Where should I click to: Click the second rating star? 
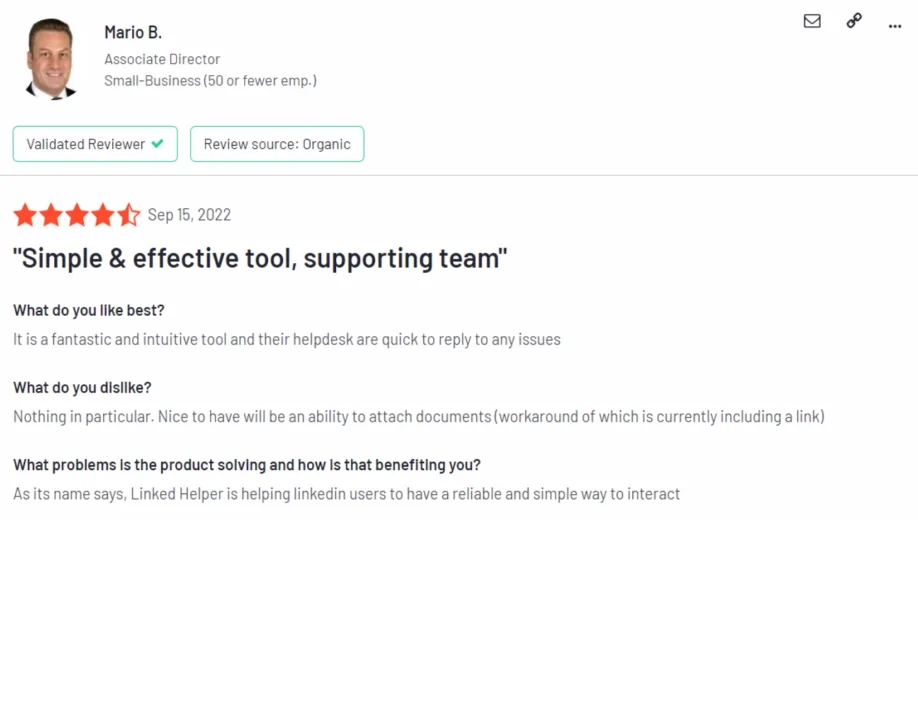(x=51, y=215)
